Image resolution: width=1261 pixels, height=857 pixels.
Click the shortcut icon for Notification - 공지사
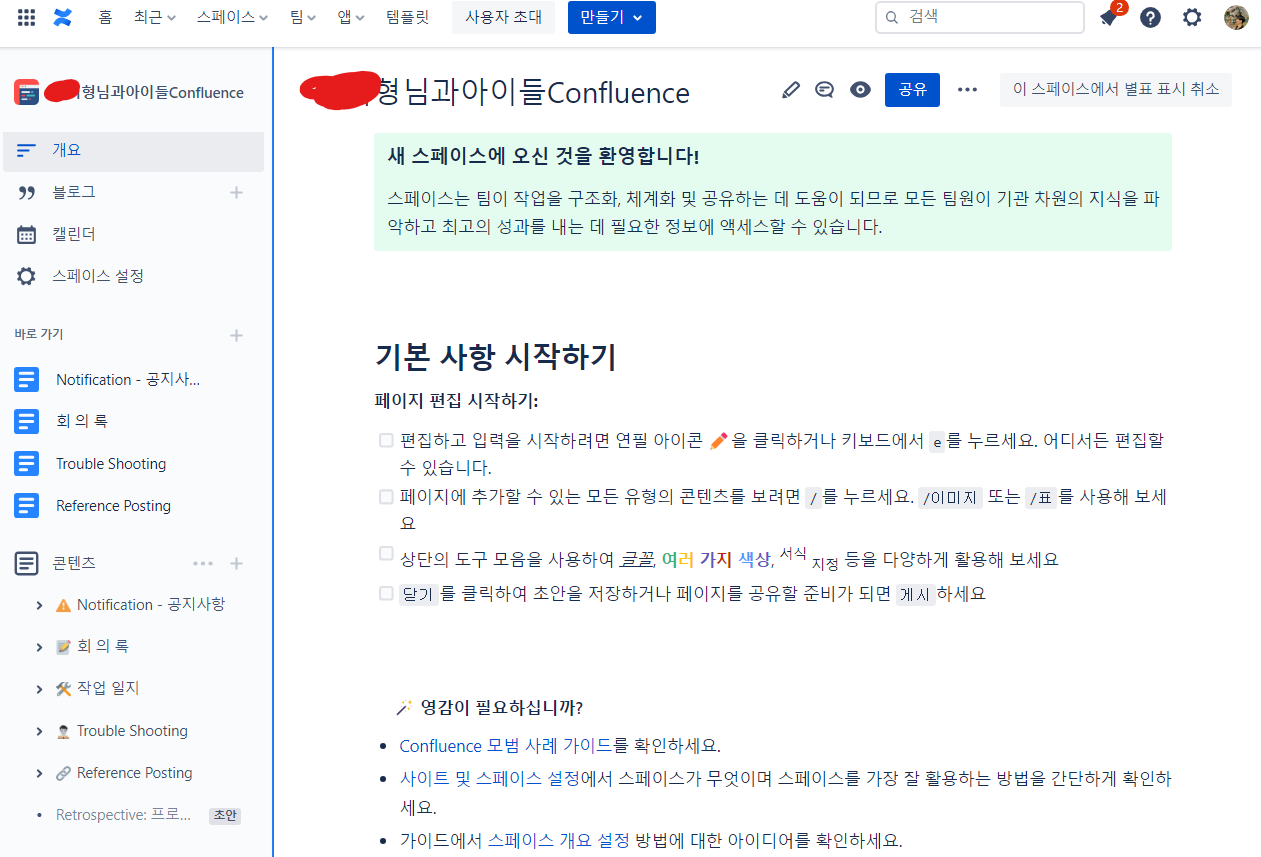[x=27, y=379]
